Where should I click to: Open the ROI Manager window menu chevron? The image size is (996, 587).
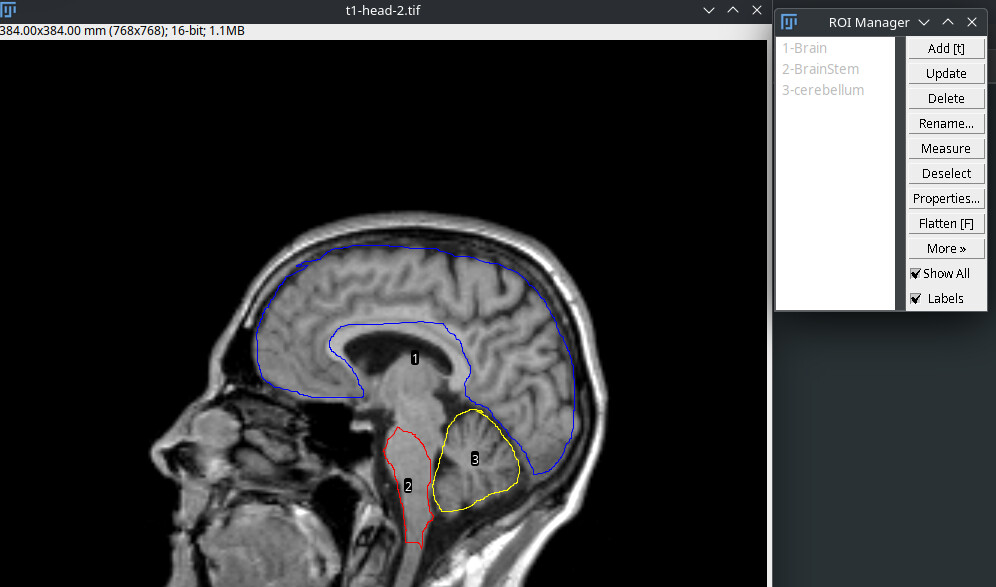(x=924, y=21)
